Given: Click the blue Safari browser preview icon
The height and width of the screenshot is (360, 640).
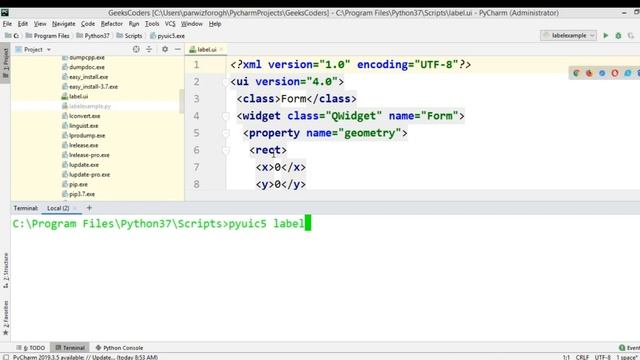Looking at the screenshot, I should pyautogui.click(x=602, y=73).
